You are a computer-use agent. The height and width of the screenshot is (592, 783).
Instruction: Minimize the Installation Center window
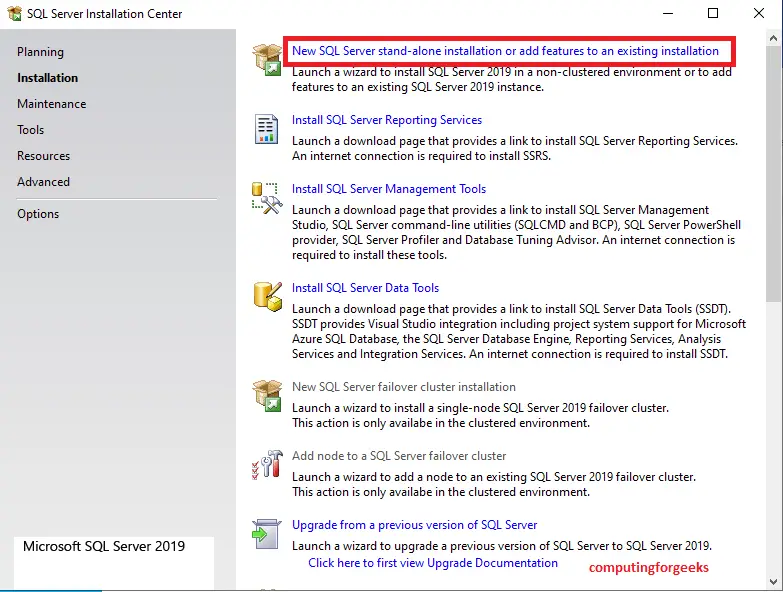(668, 13)
